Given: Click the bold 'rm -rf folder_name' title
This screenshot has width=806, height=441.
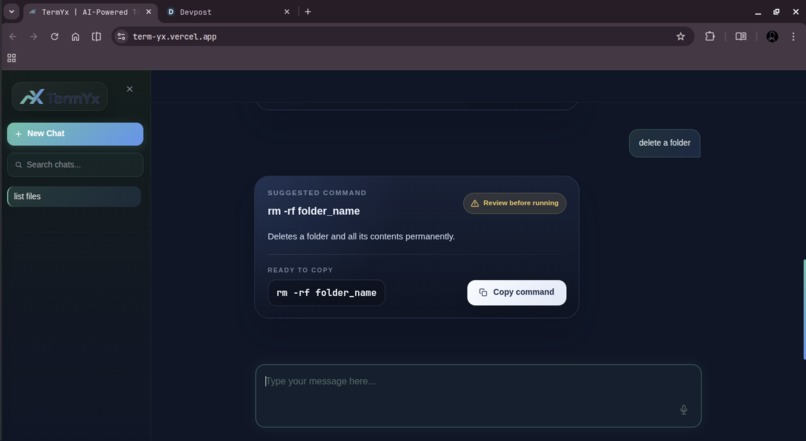Looking at the screenshot, I should pyautogui.click(x=314, y=211).
